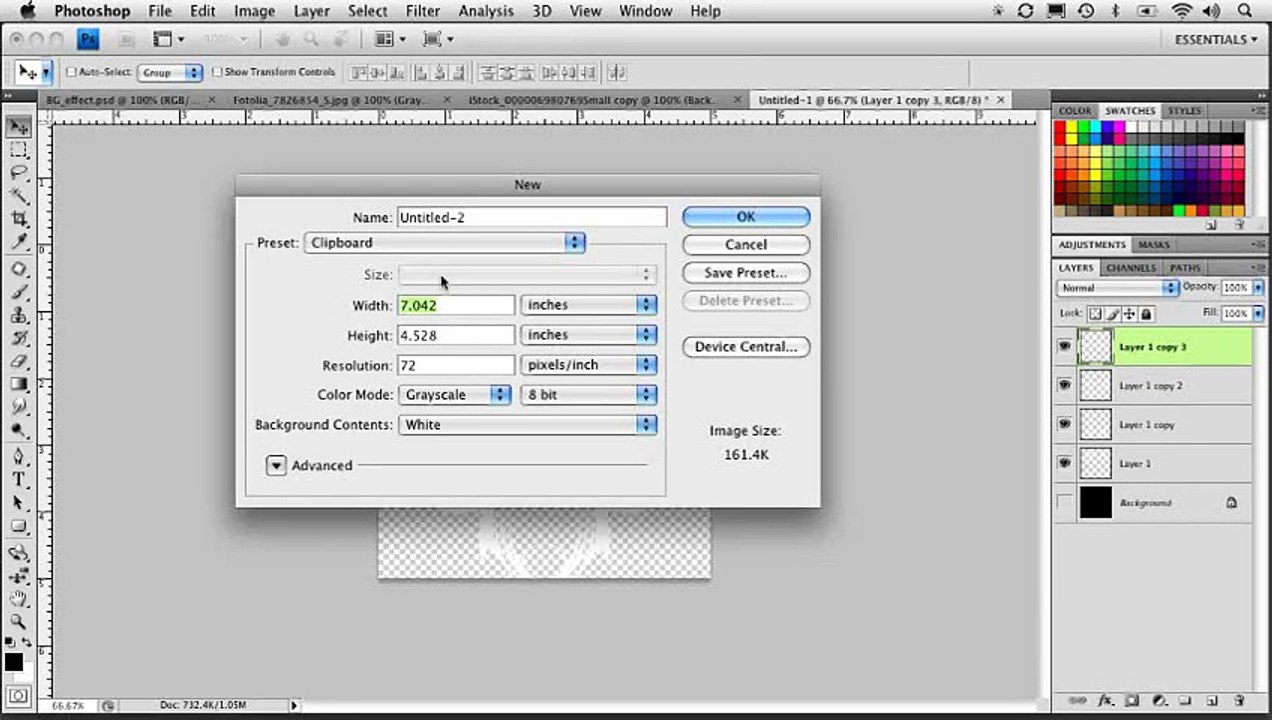1272x720 pixels.
Task: Open Background Contents dropdown
Action: [527, 425]
